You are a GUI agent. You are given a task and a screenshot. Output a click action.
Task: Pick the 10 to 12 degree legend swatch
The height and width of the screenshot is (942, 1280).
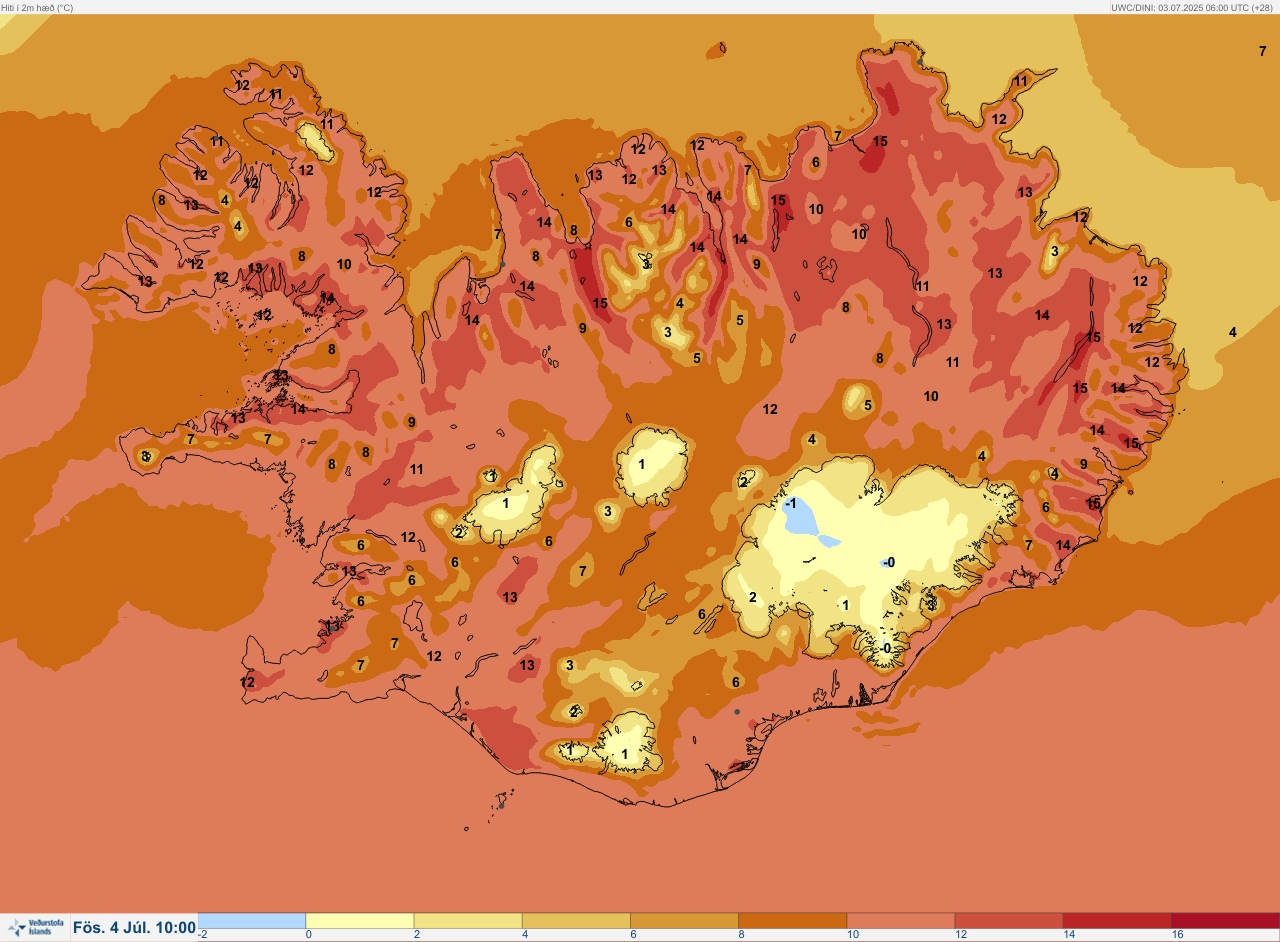900,921
